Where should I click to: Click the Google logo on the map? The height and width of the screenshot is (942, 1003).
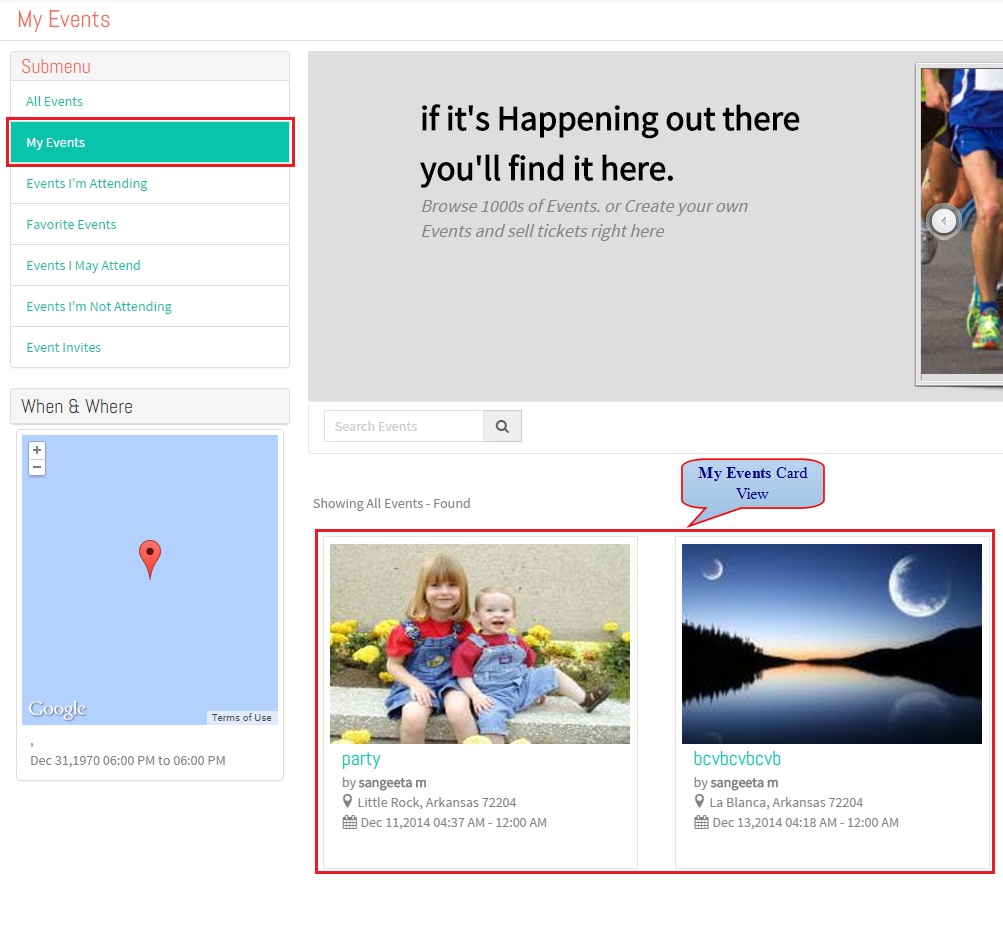click(57, 709)
